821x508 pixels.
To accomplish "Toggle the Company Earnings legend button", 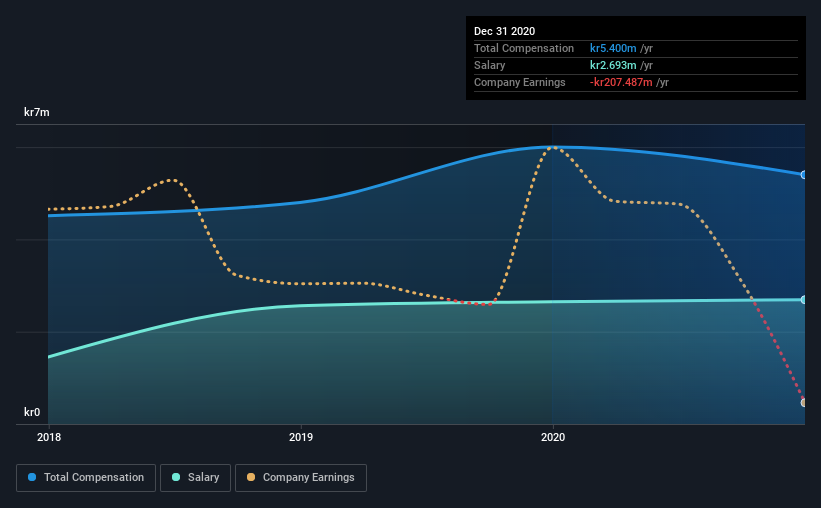I will (301, 478).
